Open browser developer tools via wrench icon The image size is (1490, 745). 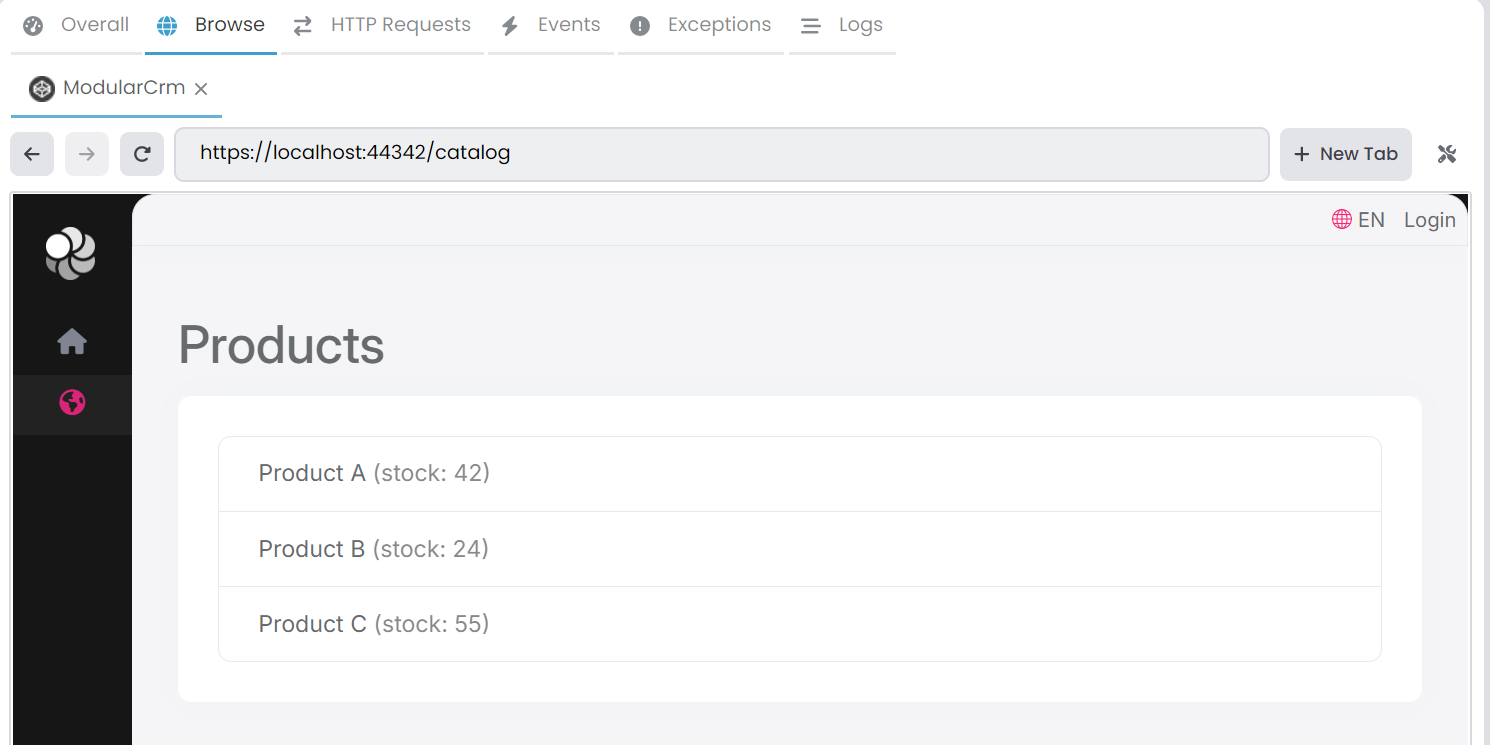click(1447, 154)
